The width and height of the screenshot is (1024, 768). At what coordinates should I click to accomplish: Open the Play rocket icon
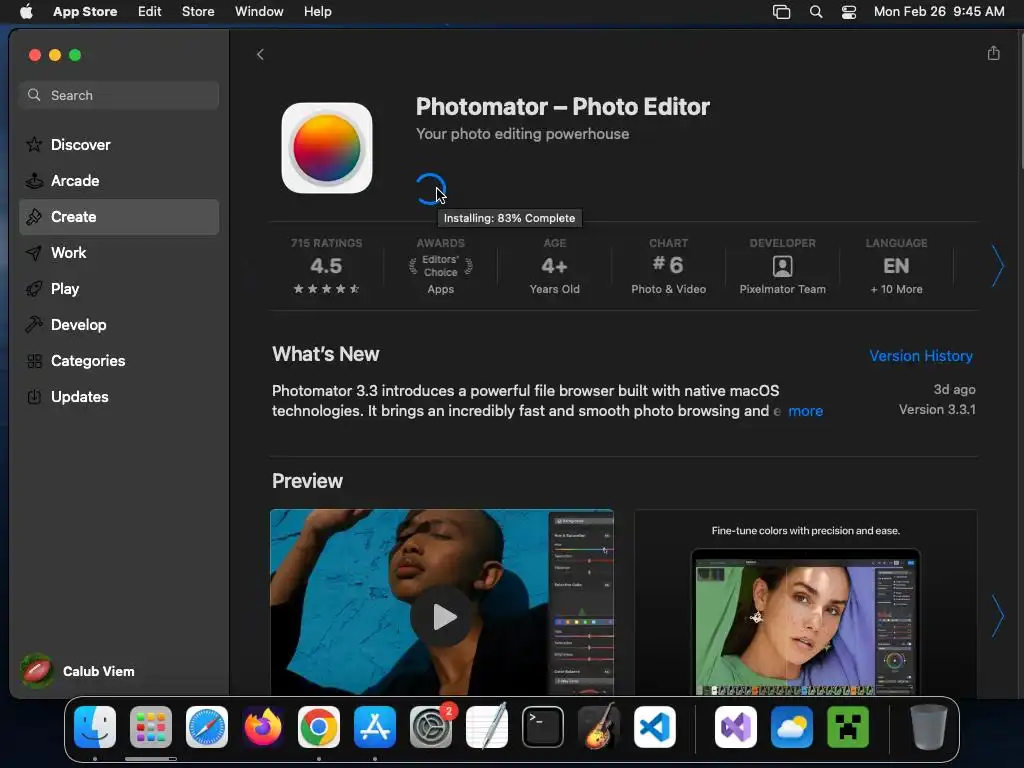coord(34,289)
